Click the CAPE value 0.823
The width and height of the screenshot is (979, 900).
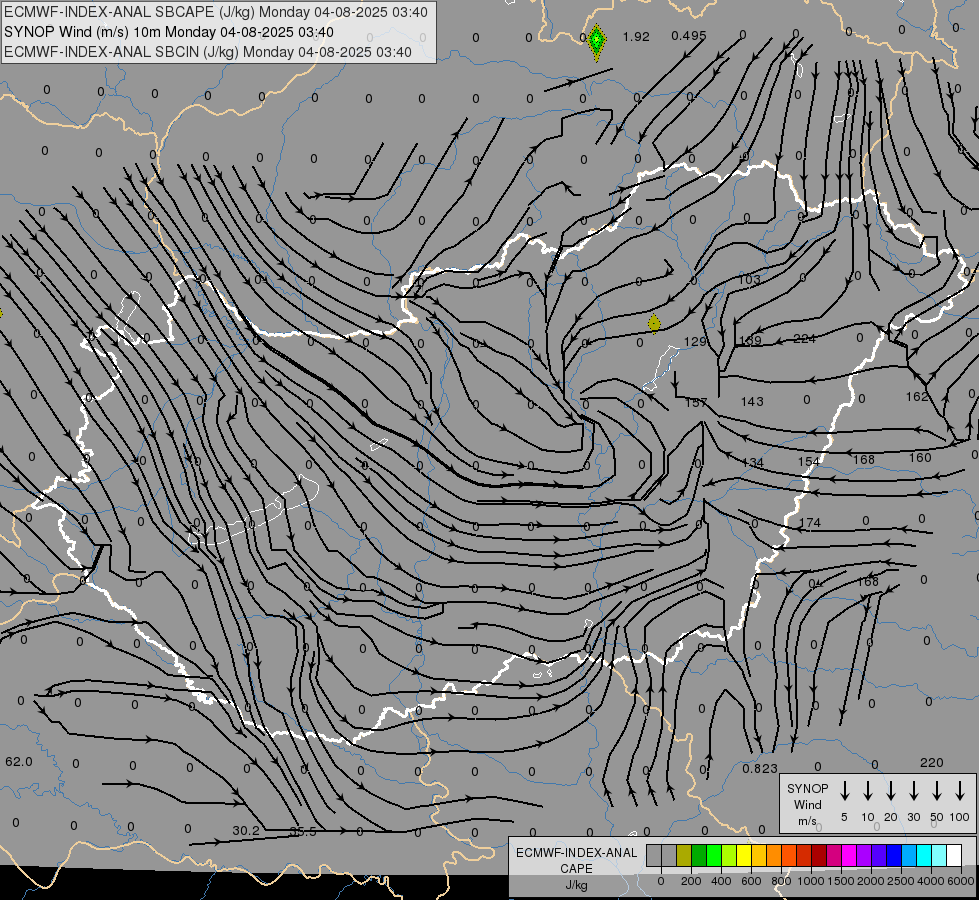pos(760,768)
